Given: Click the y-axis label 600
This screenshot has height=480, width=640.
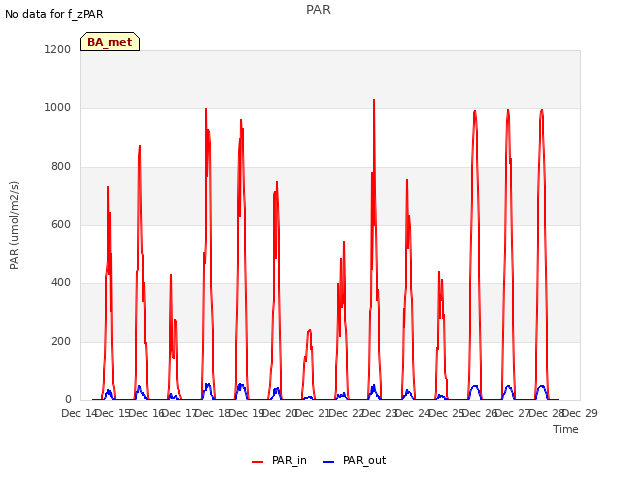Looking at the screenshot, I should (x=61, y=224).
